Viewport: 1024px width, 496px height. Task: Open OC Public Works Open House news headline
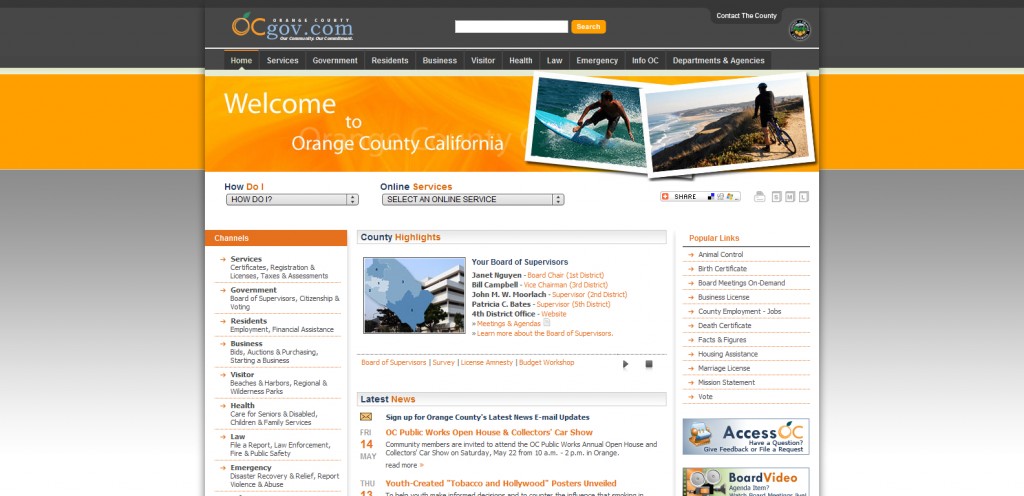[x=489, y=433]
